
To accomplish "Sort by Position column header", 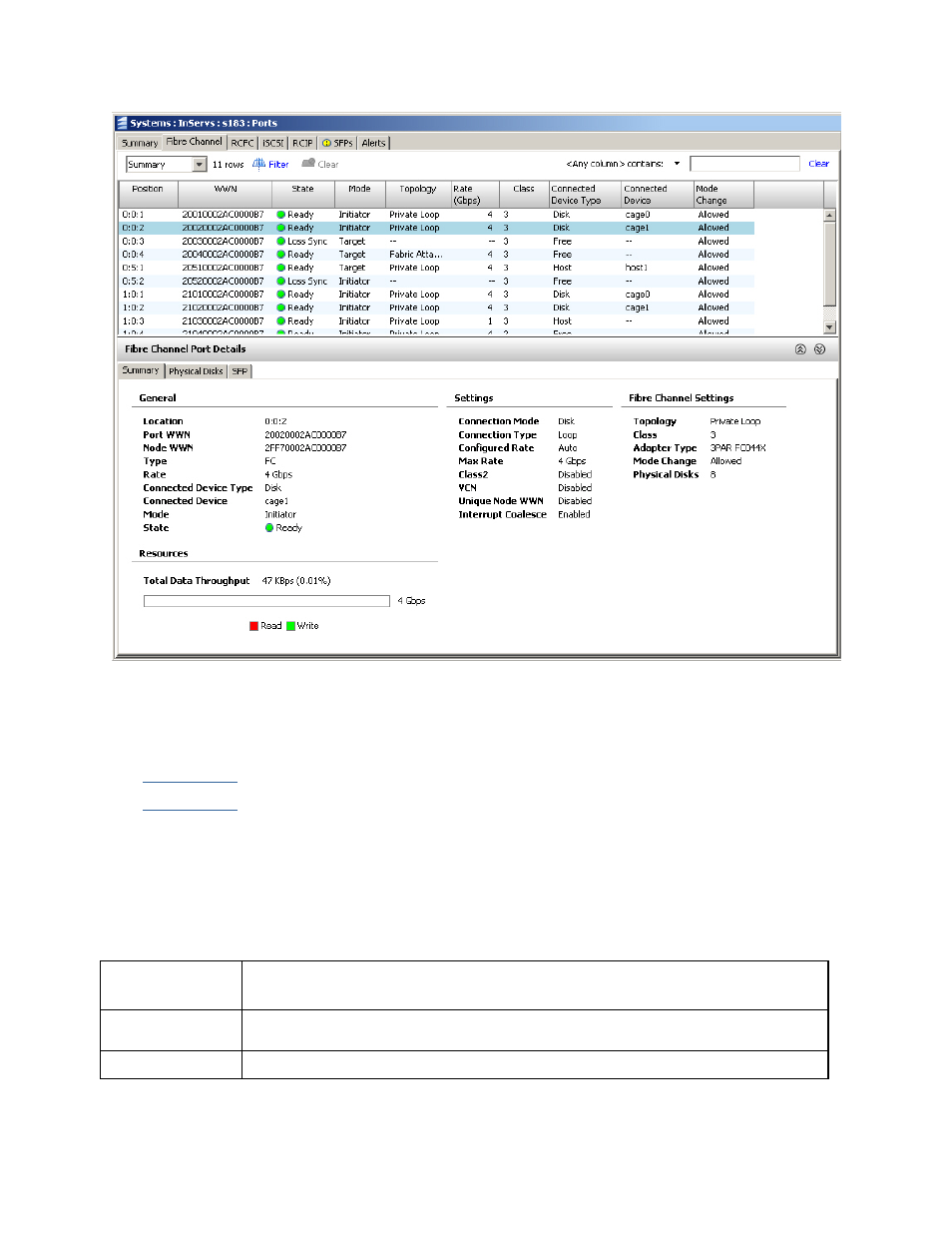I will [148, 194].
